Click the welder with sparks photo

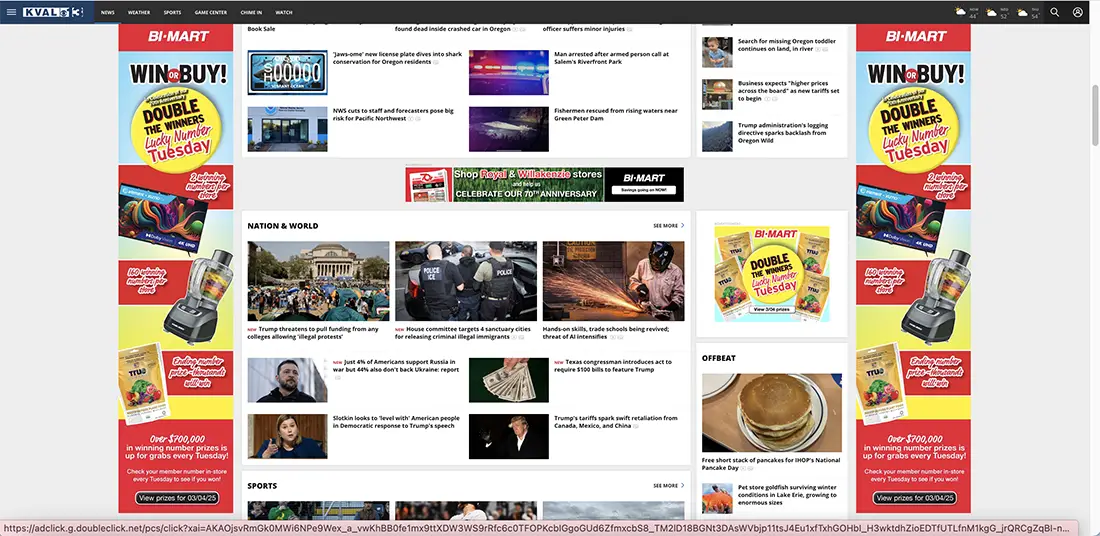613,281
